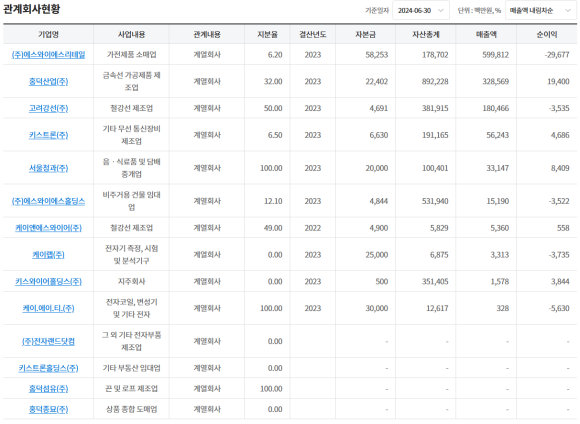Click the total assets value 351,405
This screenshot has width=580, height=424.
tap(435, 282)
